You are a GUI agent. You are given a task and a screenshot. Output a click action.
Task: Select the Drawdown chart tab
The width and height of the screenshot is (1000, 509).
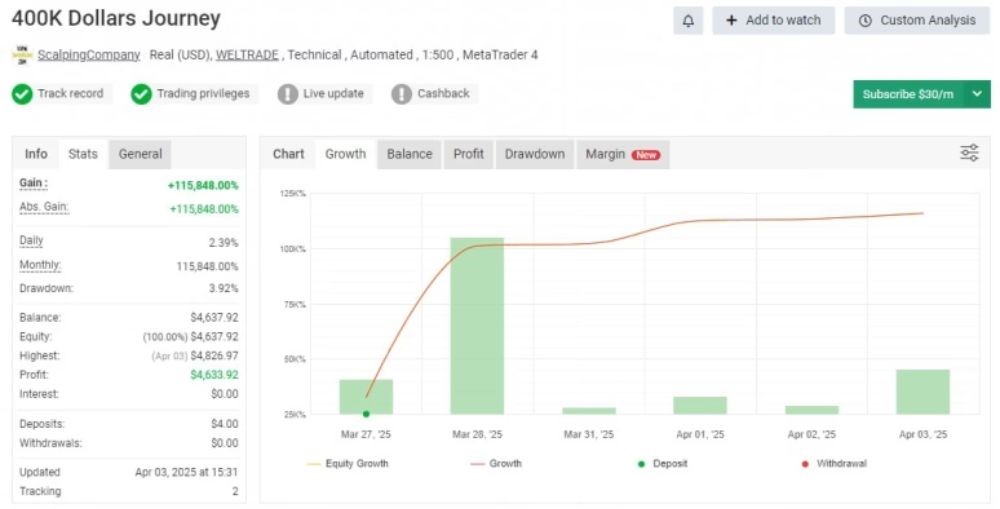pyautogui.click(x=534, y=154)
